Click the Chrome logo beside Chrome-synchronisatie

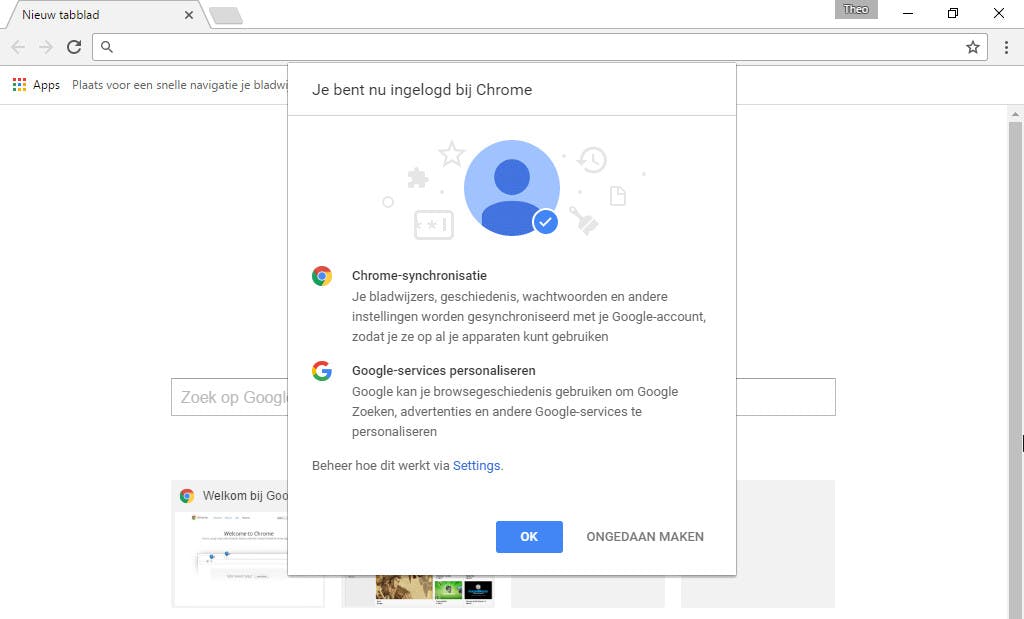coord(322,276)
